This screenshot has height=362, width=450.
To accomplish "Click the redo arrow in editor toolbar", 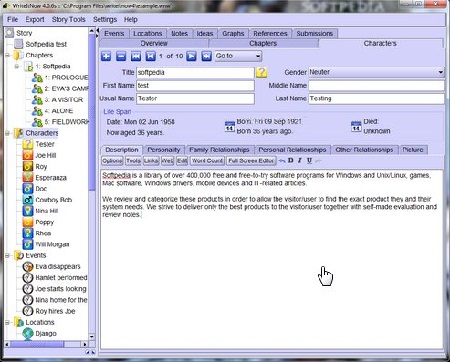I will coord(318,161).
